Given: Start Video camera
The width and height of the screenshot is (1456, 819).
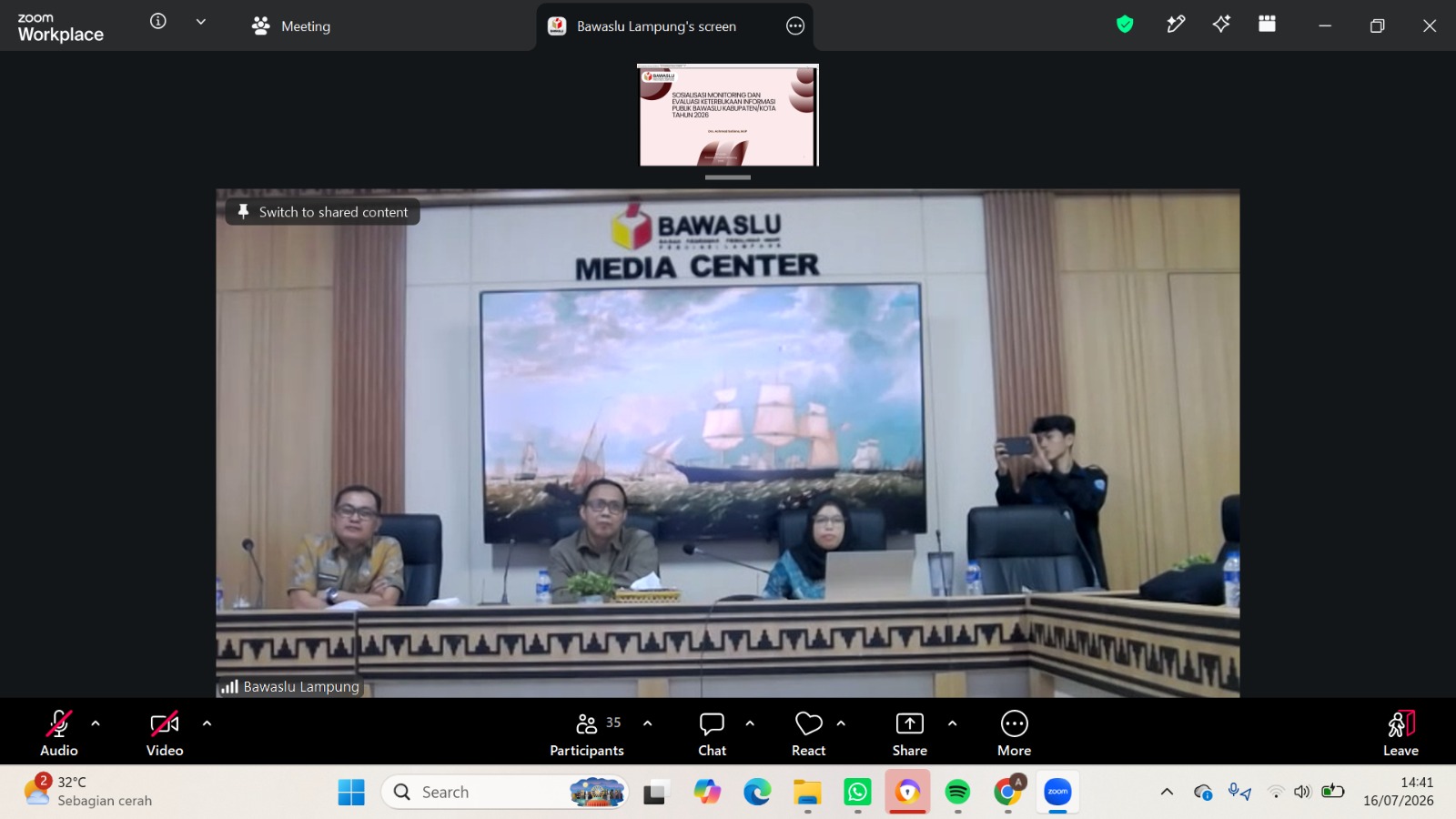Looking at the screenshot, I should coord(165,734).
